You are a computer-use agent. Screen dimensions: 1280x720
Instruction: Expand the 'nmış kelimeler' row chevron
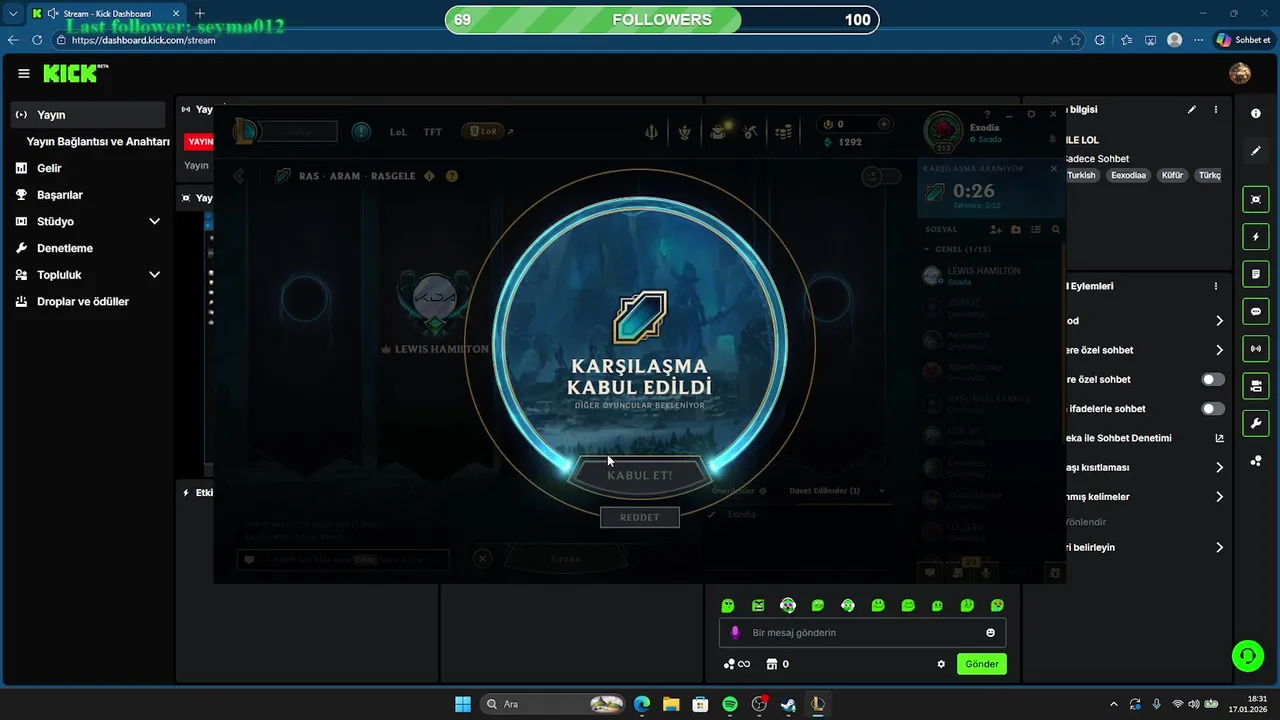1219,497
